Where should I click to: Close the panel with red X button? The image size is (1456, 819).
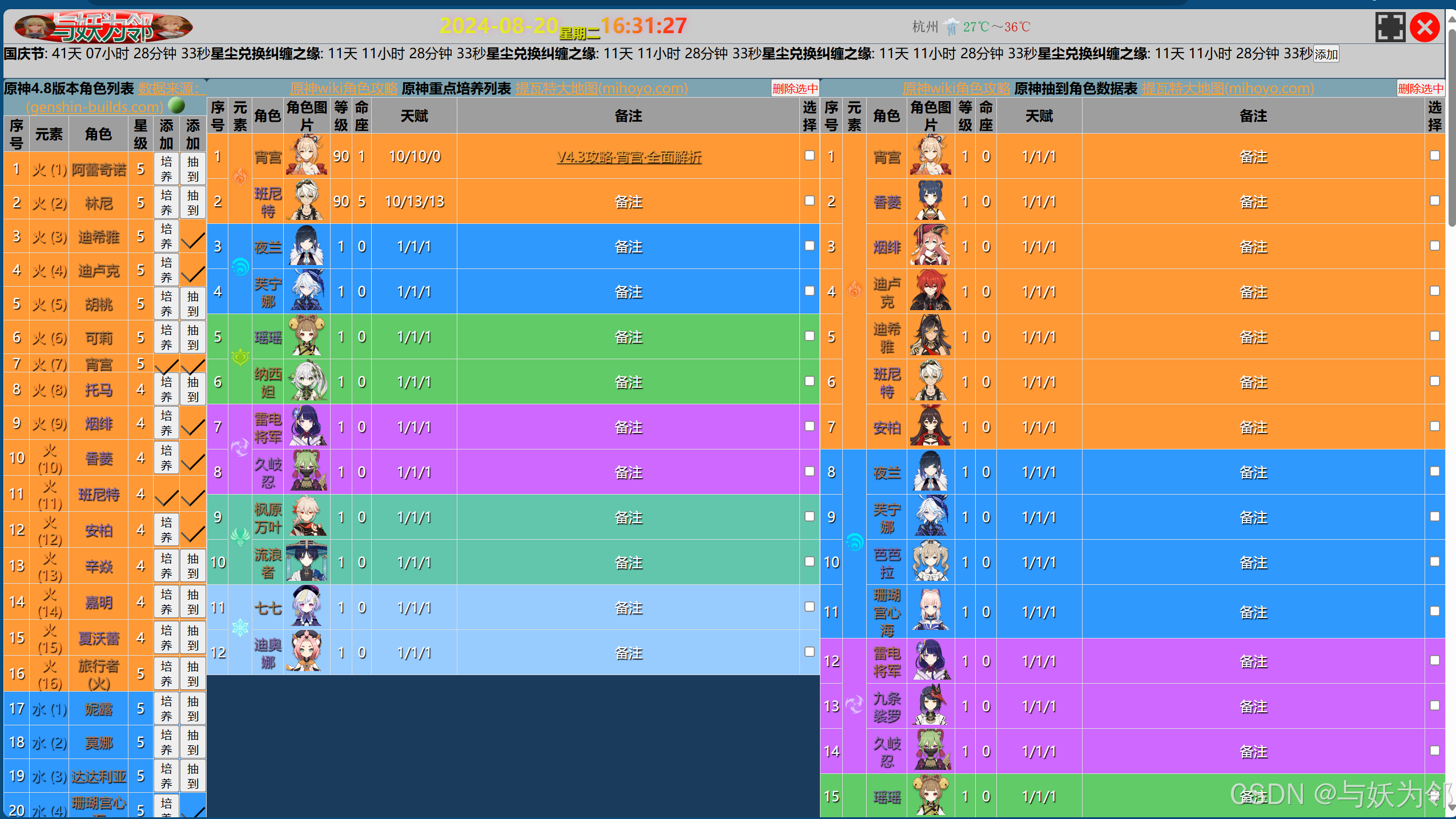pos(1425,27)
